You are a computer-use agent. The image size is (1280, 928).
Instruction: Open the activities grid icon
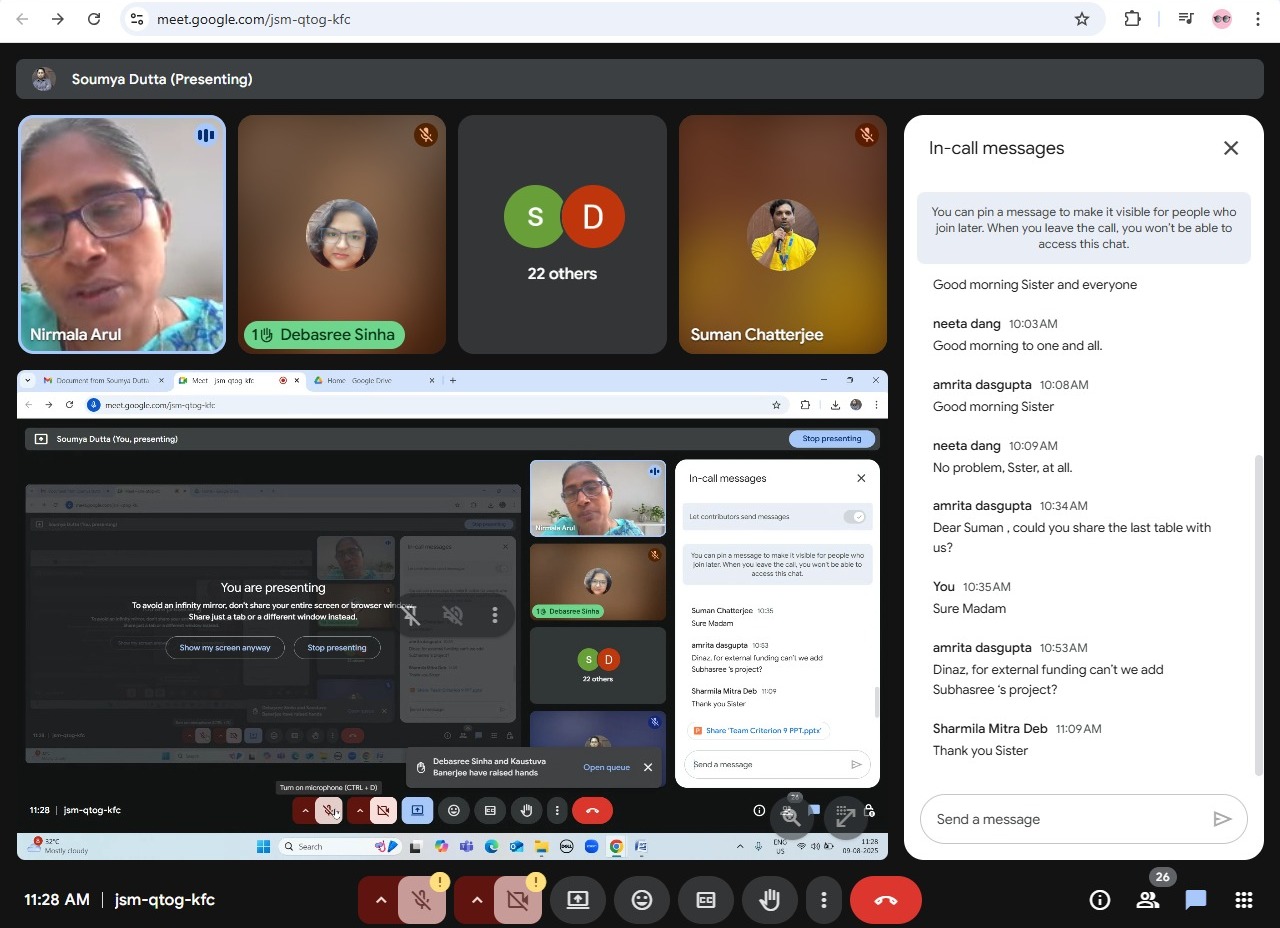pos(1244,900)
